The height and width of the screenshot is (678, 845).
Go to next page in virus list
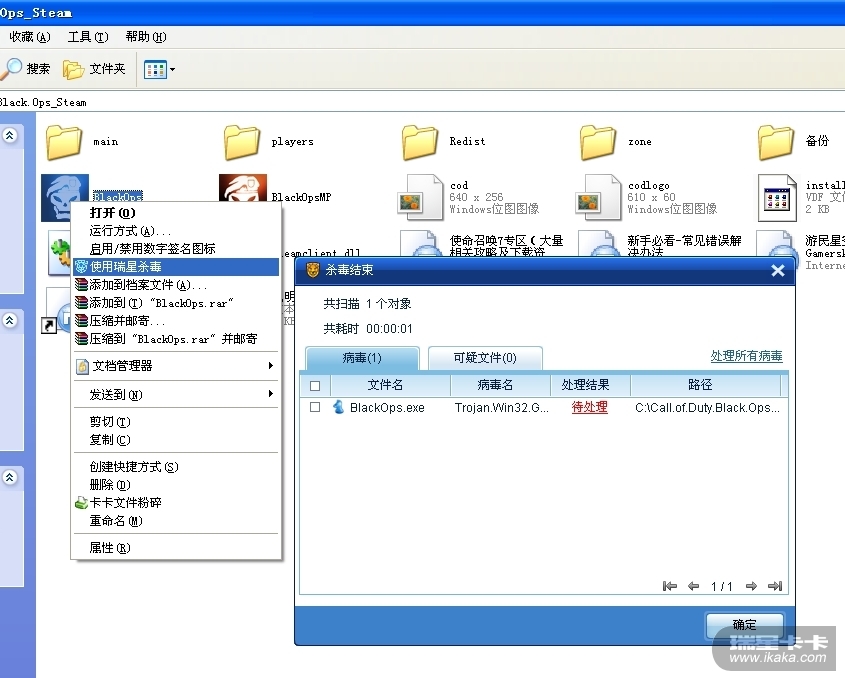[751, 586]
